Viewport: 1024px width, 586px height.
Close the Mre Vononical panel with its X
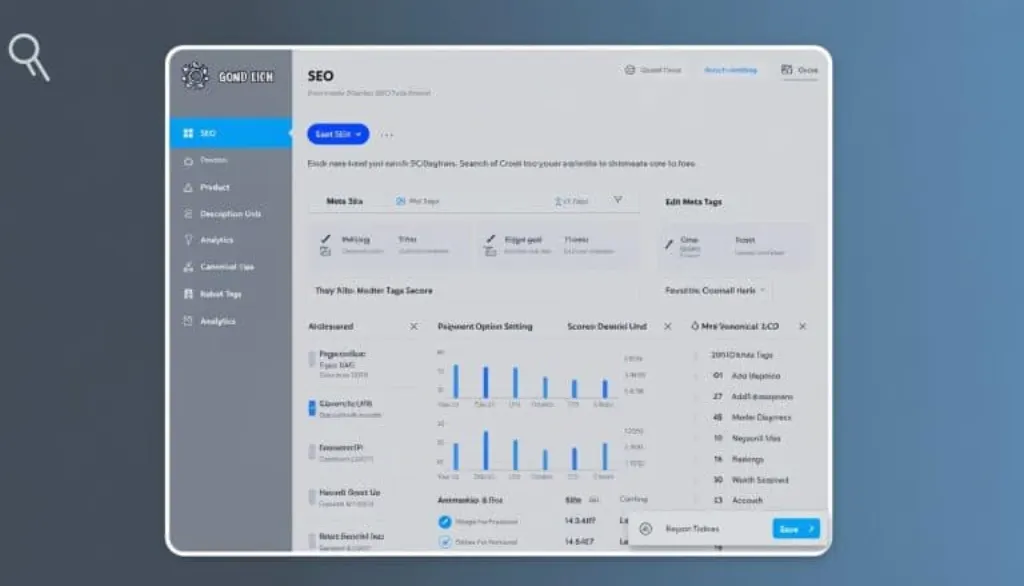pos(803,326)
